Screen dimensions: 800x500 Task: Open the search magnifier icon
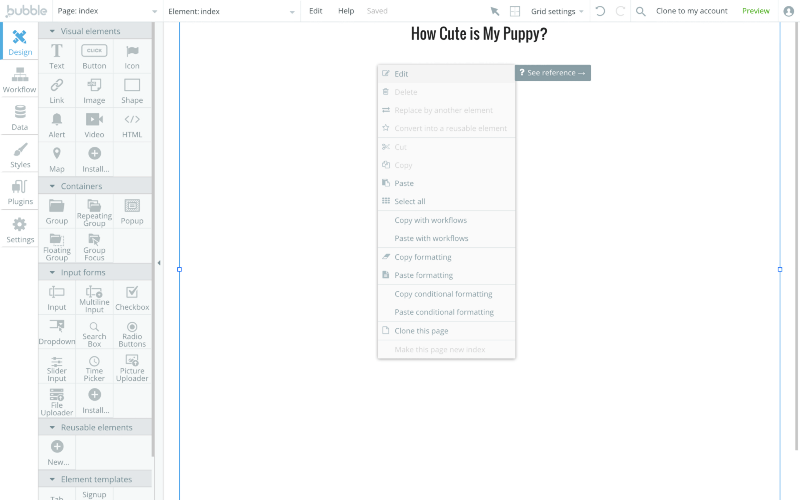(640, 11)
